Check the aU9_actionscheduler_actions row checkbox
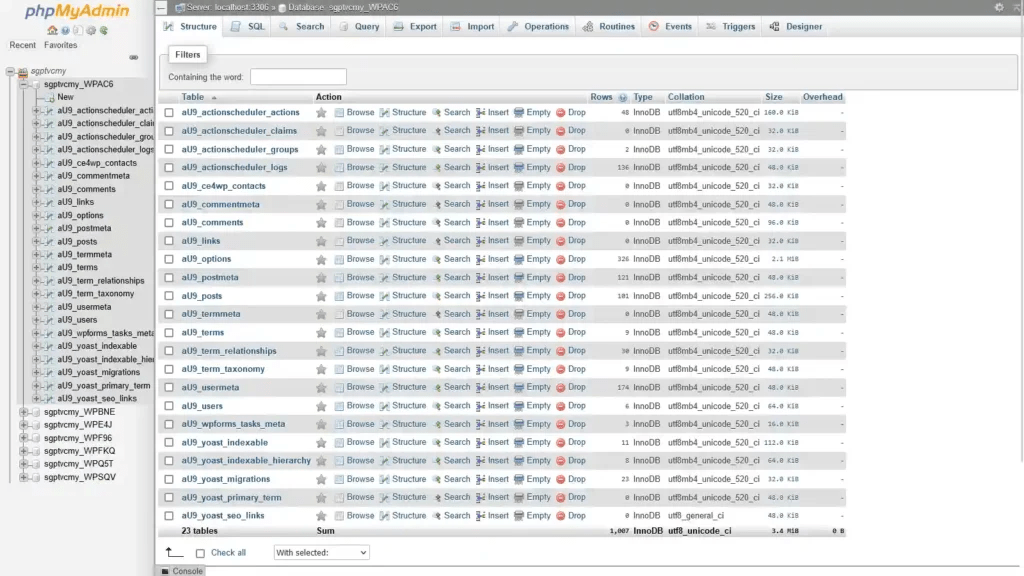This screenshot has height=576, width=1024. [169, 112]
